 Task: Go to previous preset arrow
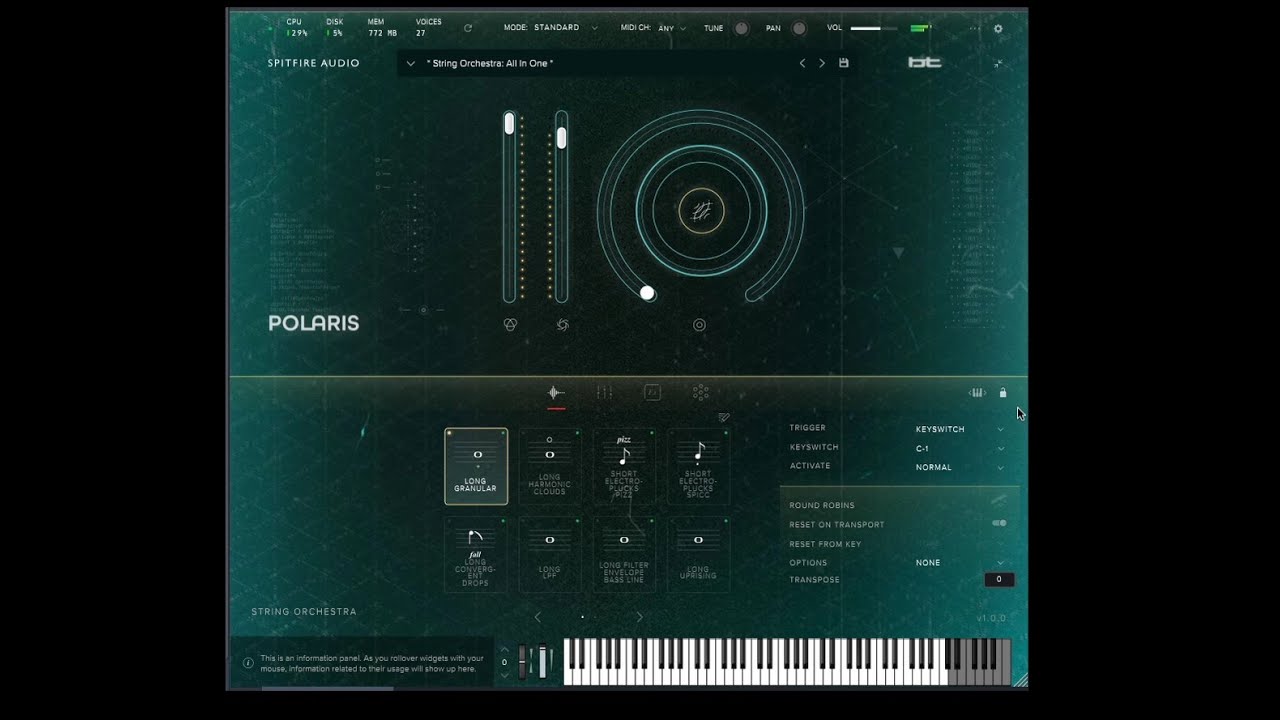802,63
